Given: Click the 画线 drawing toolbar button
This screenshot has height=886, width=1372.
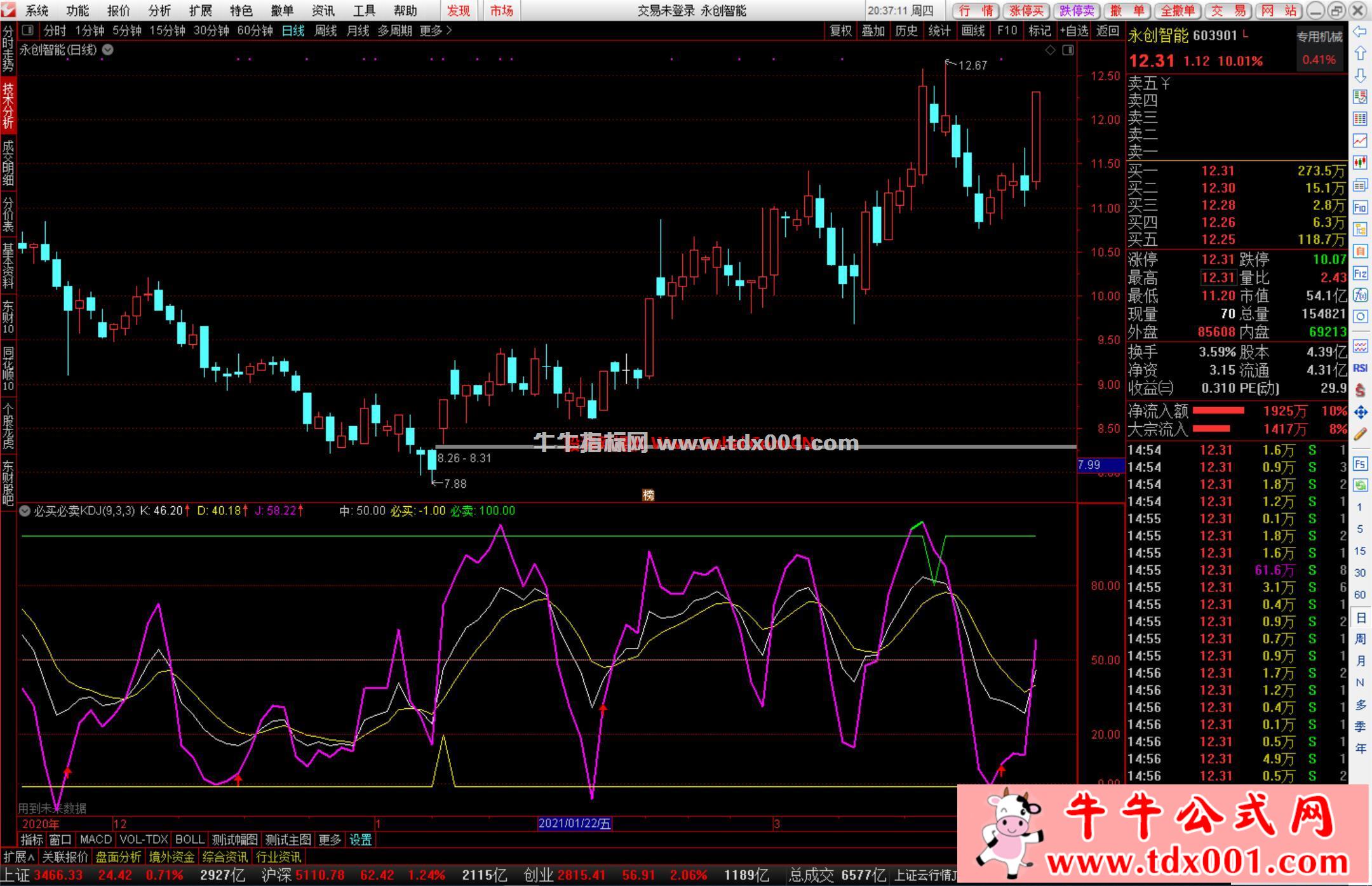Looking at the screenshot, I should coord(973,30).
